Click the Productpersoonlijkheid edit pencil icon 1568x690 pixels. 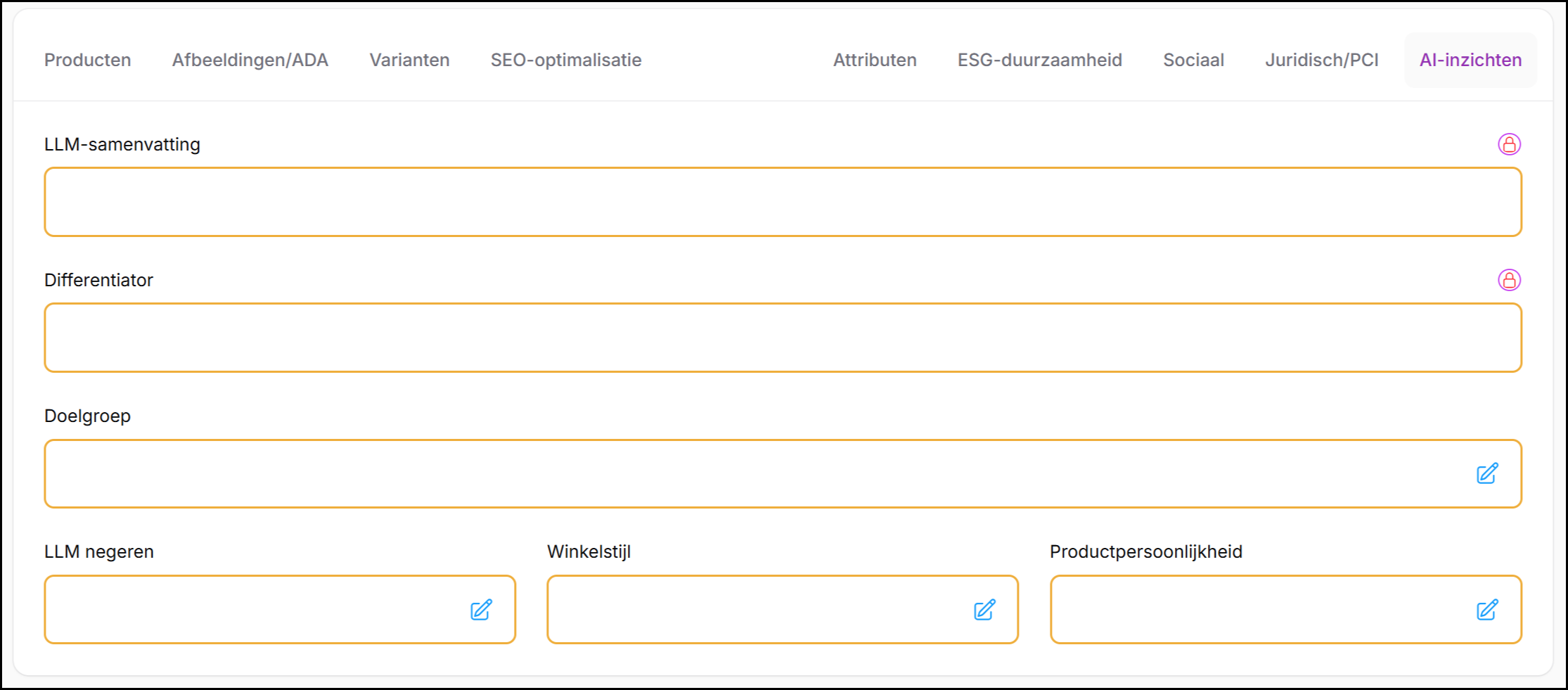pyautogui.click(x=1487, y=610)
